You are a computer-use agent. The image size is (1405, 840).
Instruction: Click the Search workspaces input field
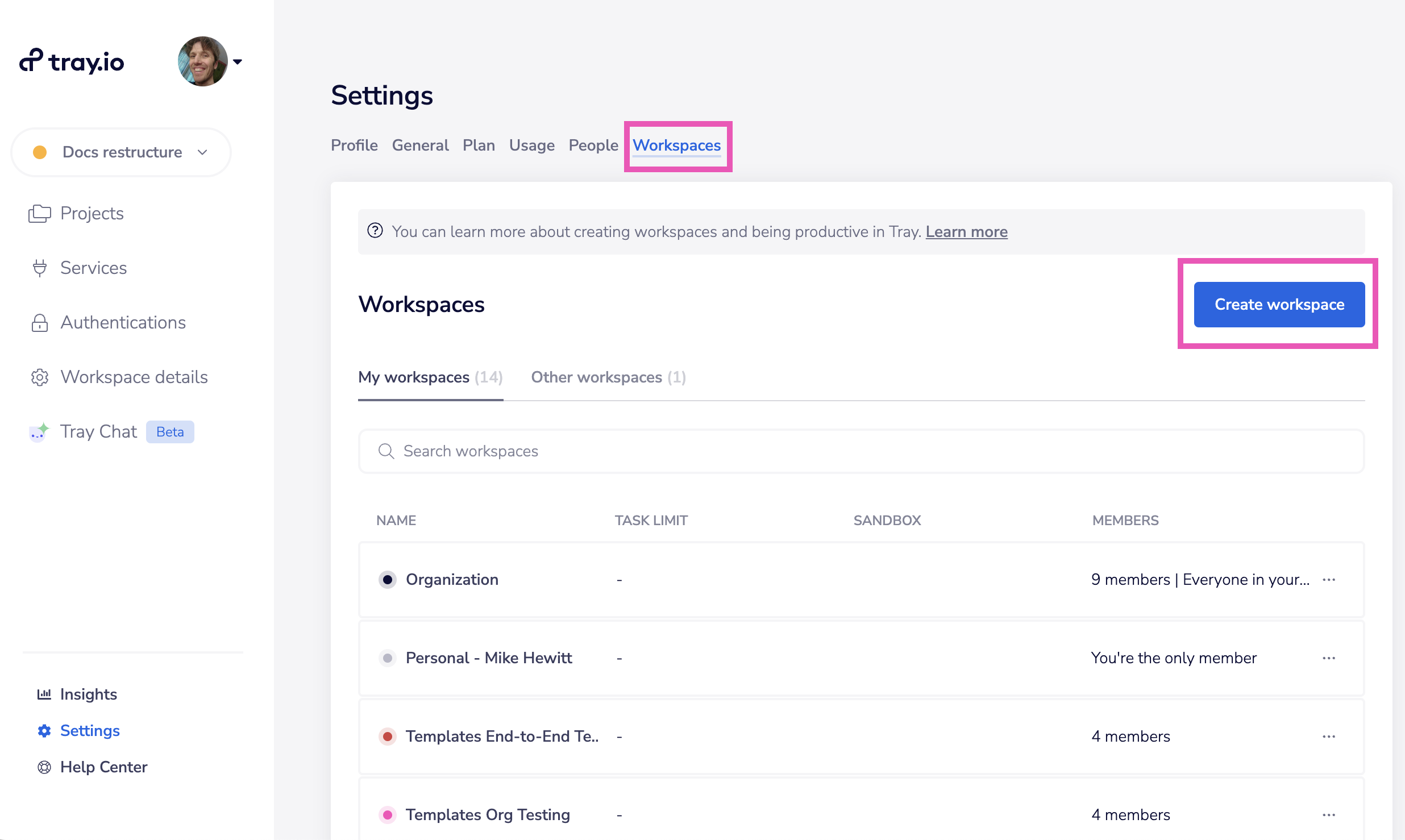(x=861, y=451)
